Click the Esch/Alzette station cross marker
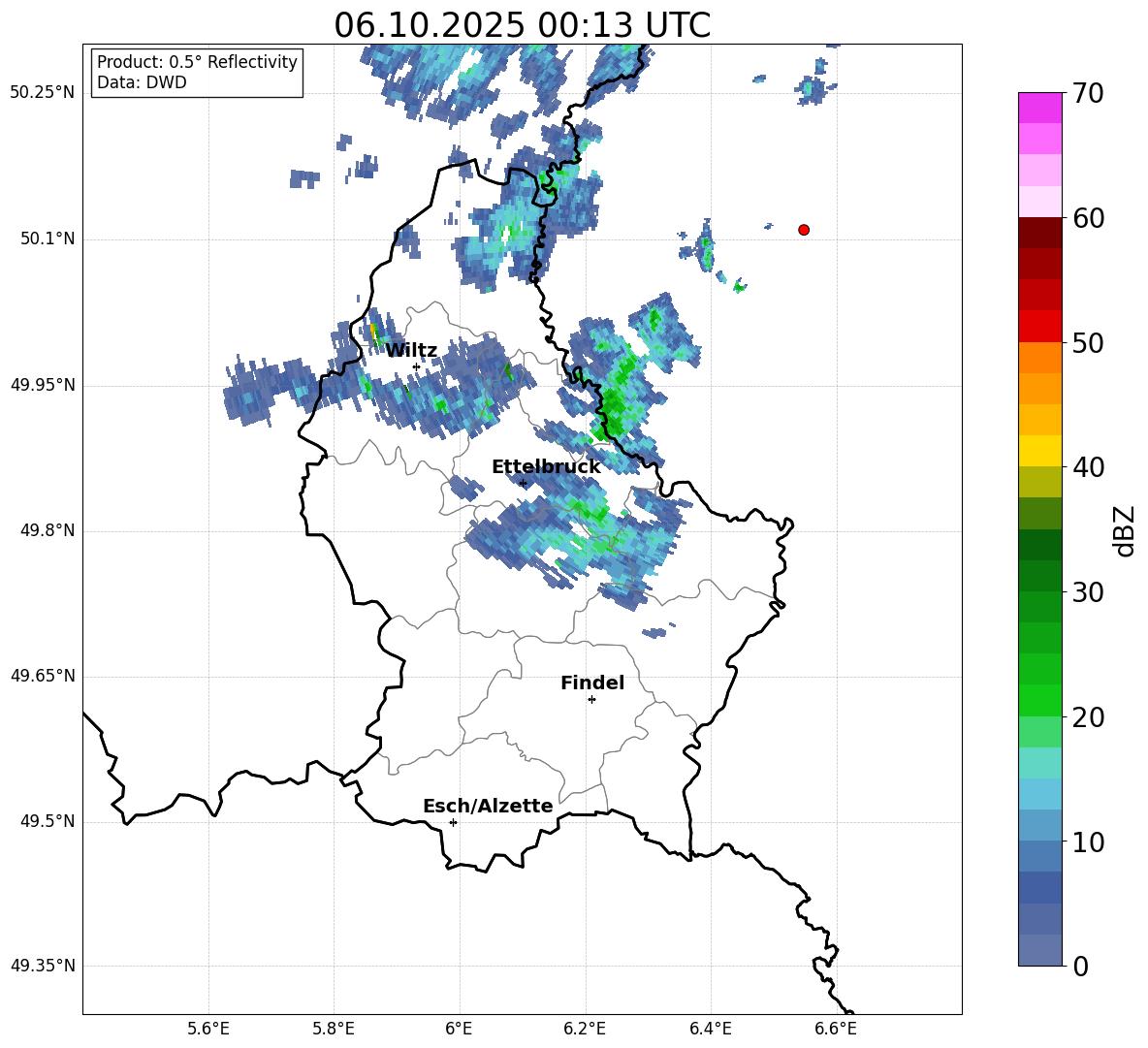Screen dimensions: 1148x1048 coord(453,822)
